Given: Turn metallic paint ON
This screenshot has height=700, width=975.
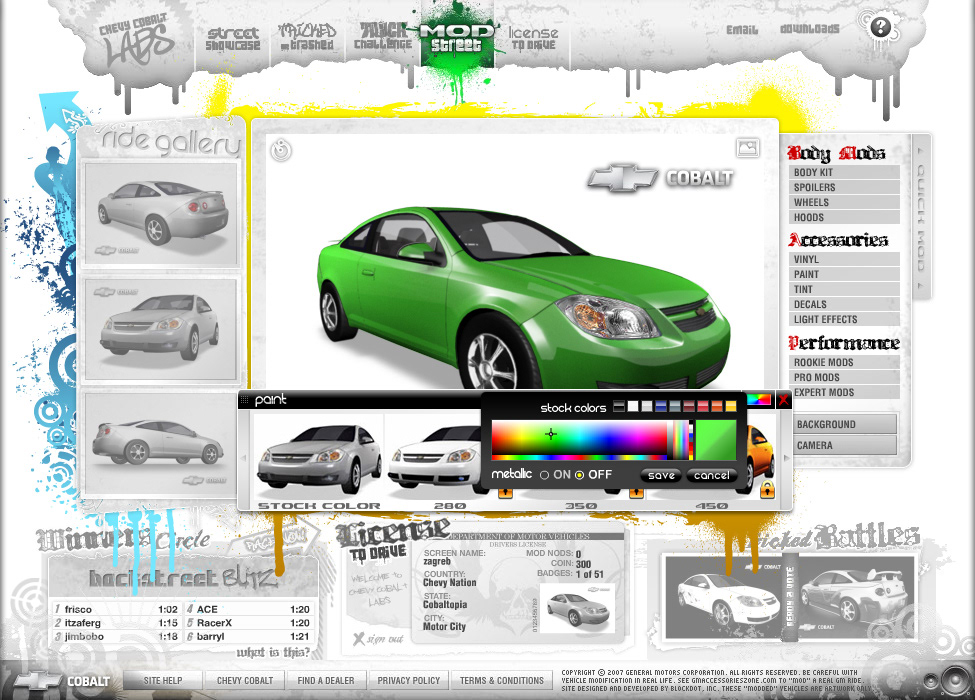Looking at the screenshot, I should [545, 475].
